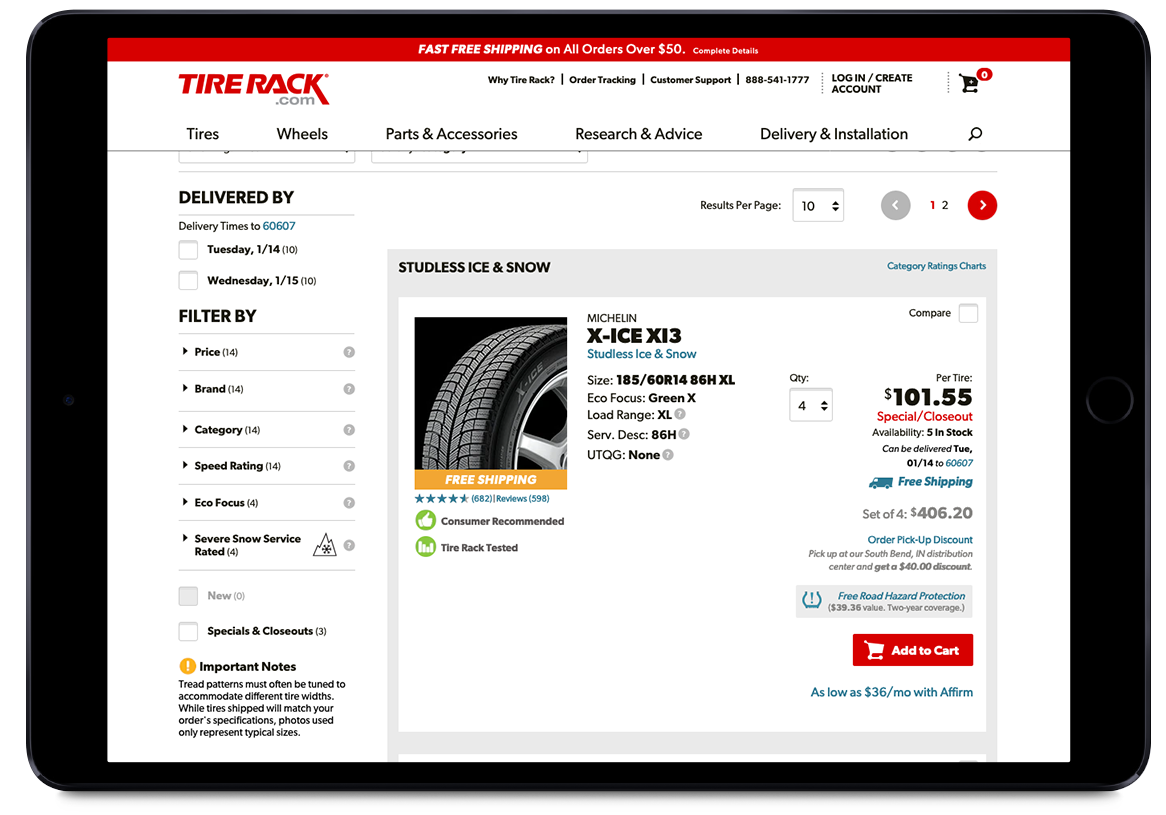
Task: Open the Order Tracking link
Action: pyautogui.click(x=602, y=80)
